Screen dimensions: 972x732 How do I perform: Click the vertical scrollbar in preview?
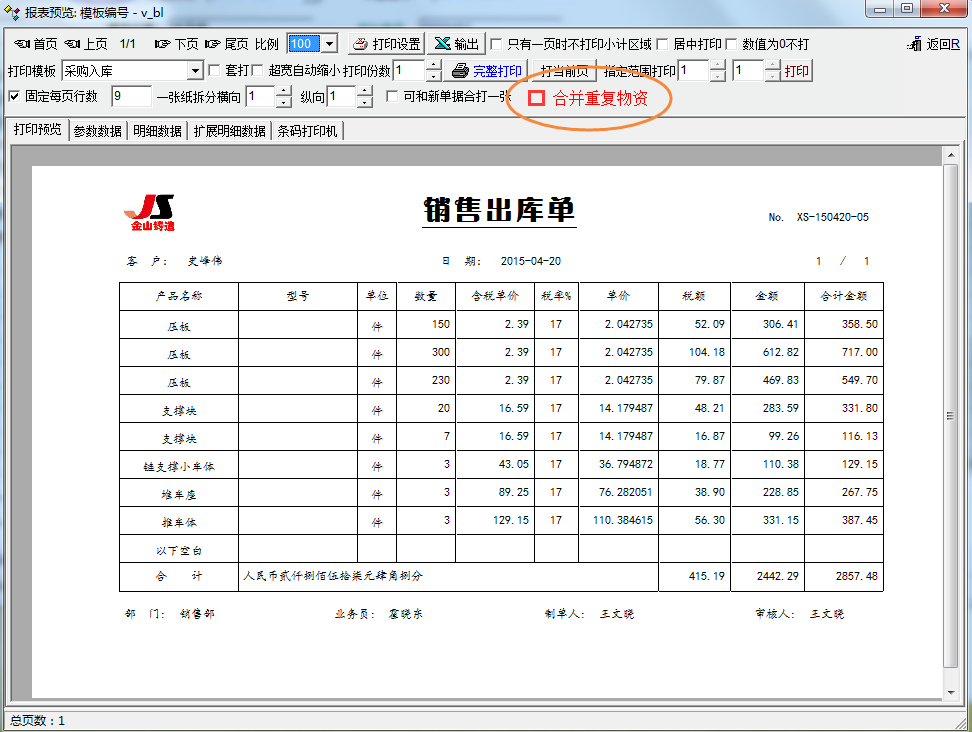tap(950, 417)
